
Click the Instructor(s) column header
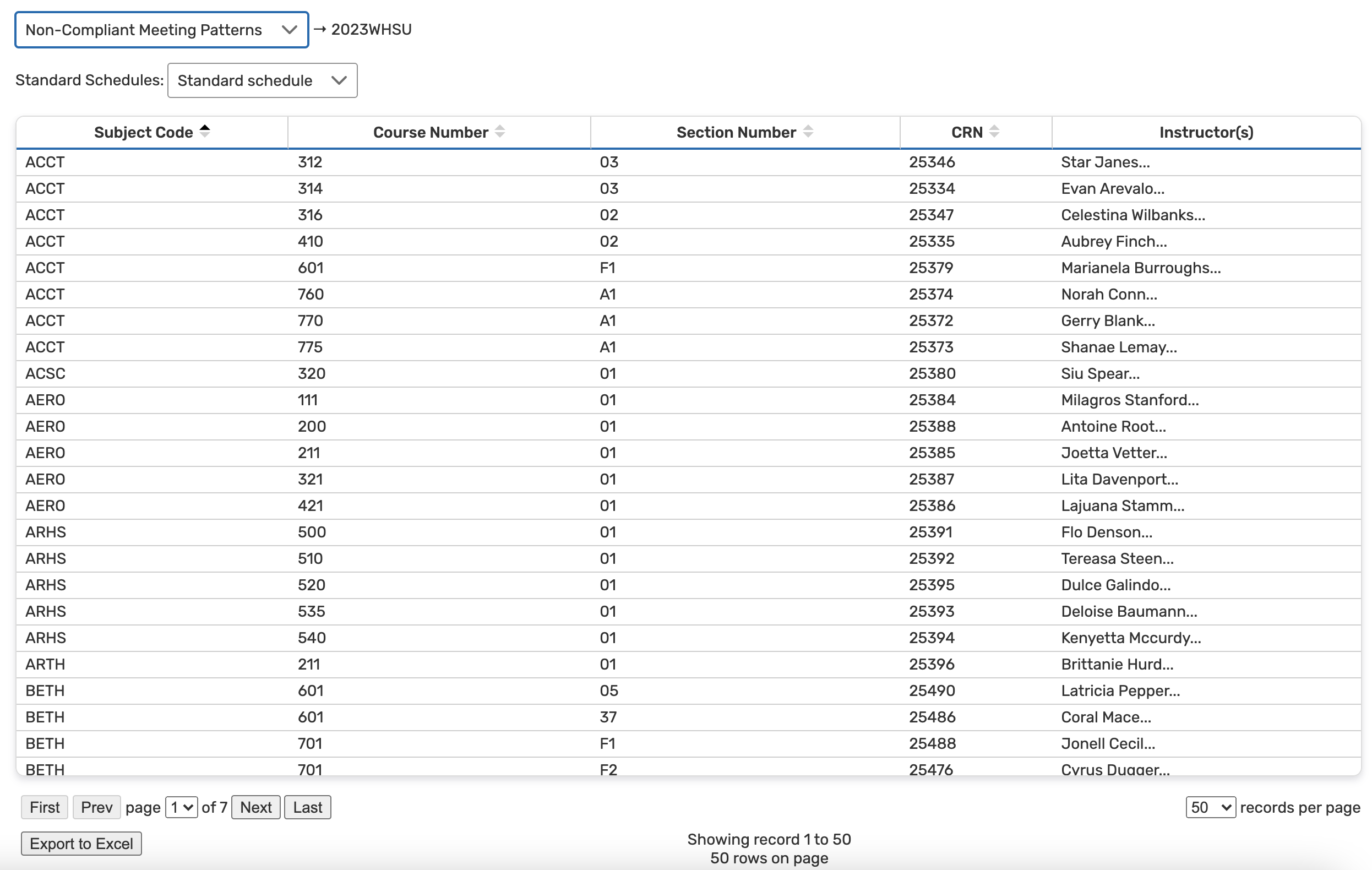point(1206,132)
